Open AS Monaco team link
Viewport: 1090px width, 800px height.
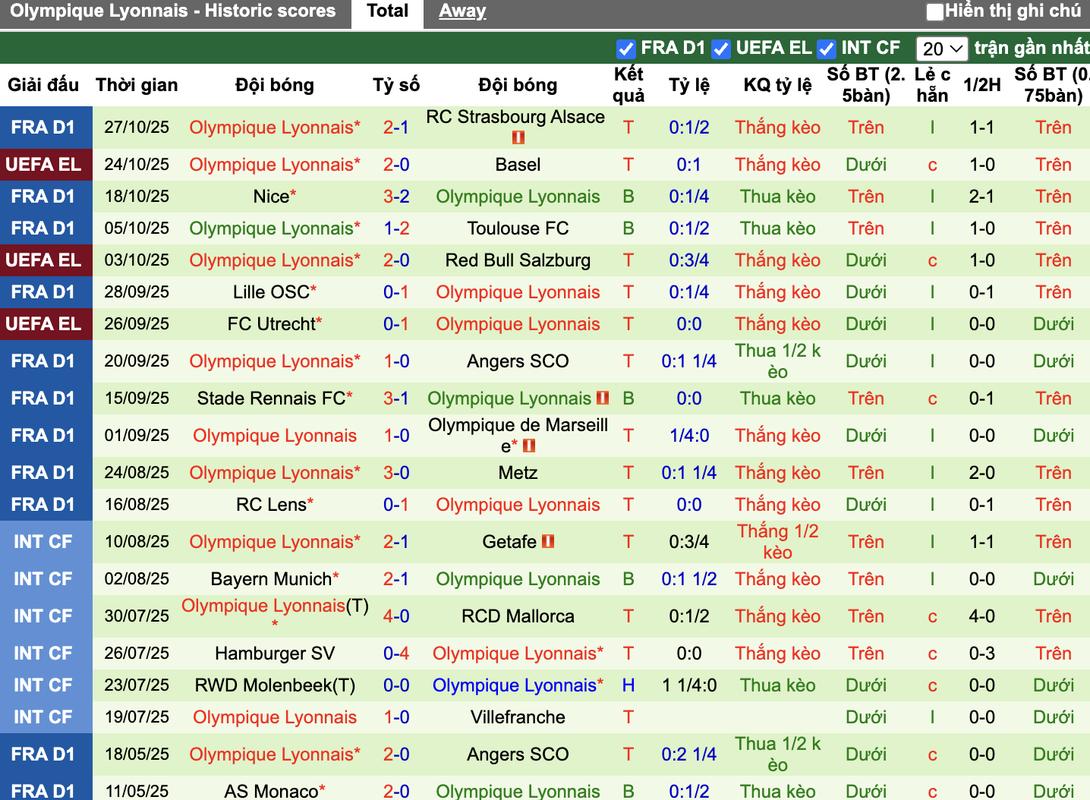pos(271,792)
